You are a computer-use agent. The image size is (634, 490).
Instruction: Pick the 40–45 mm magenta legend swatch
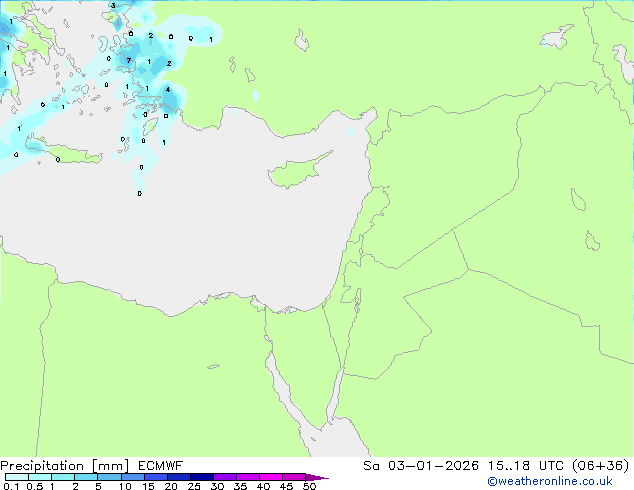[x=271, y=477]
